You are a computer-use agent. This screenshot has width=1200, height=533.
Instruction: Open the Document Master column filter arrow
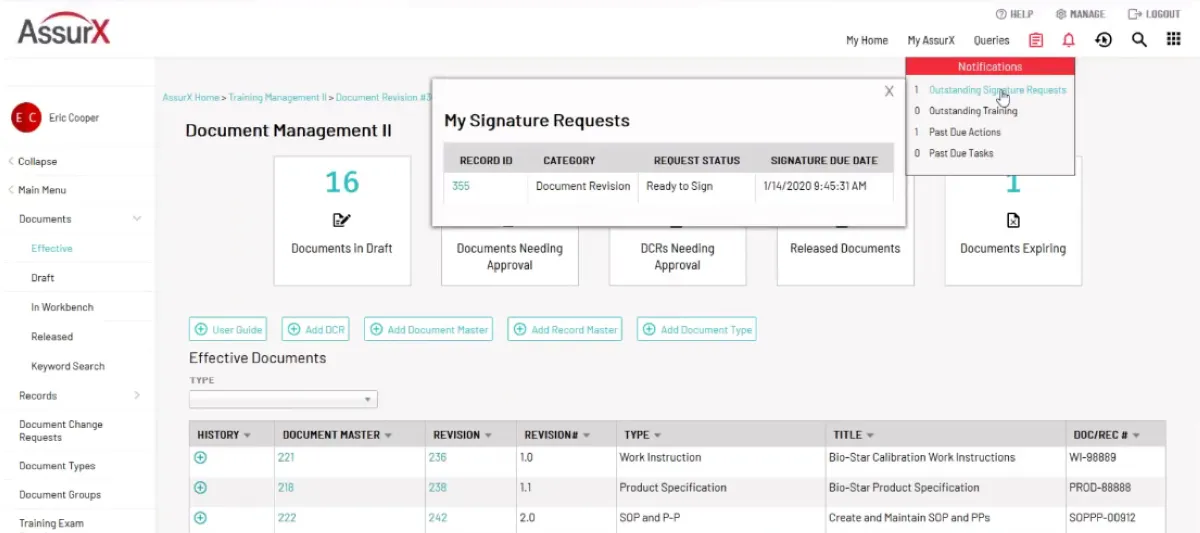[x=387, y=435]
